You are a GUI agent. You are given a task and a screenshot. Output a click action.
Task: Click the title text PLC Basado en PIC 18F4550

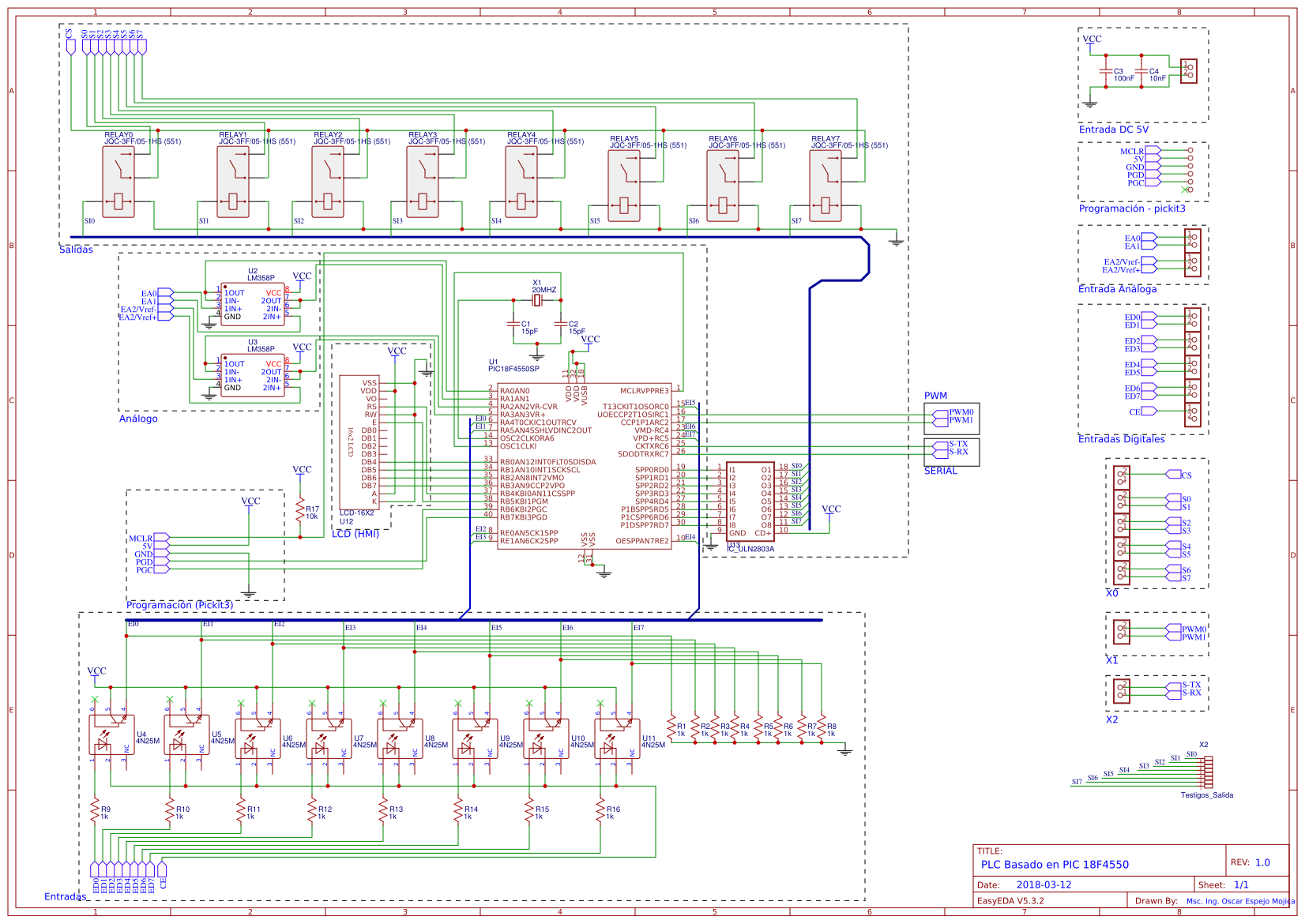click(x=1055, y=864)
